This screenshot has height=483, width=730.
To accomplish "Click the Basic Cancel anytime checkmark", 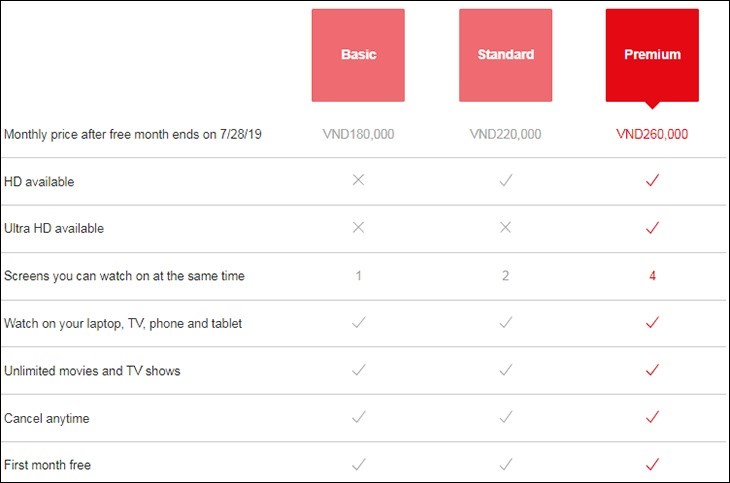I will [358, 418].
